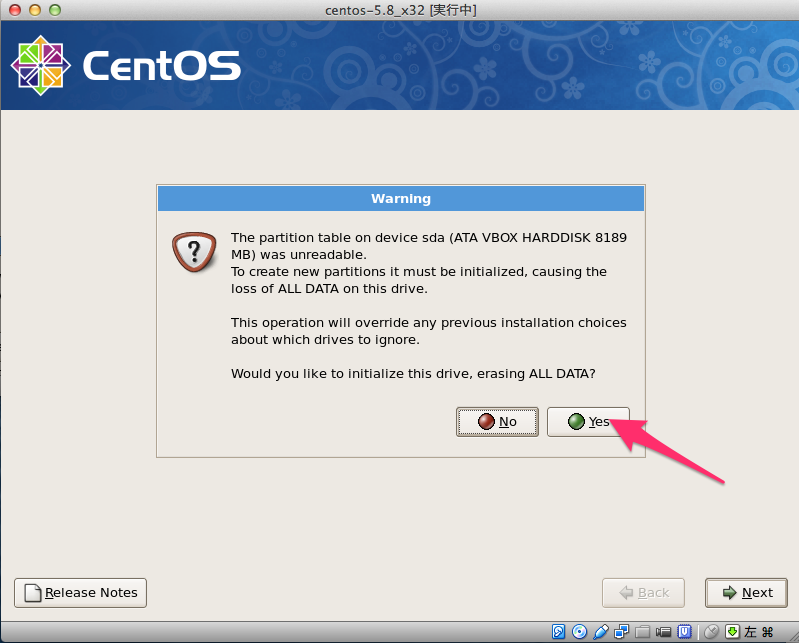Open VirtualBox video capture indicator

click(663, 632)
